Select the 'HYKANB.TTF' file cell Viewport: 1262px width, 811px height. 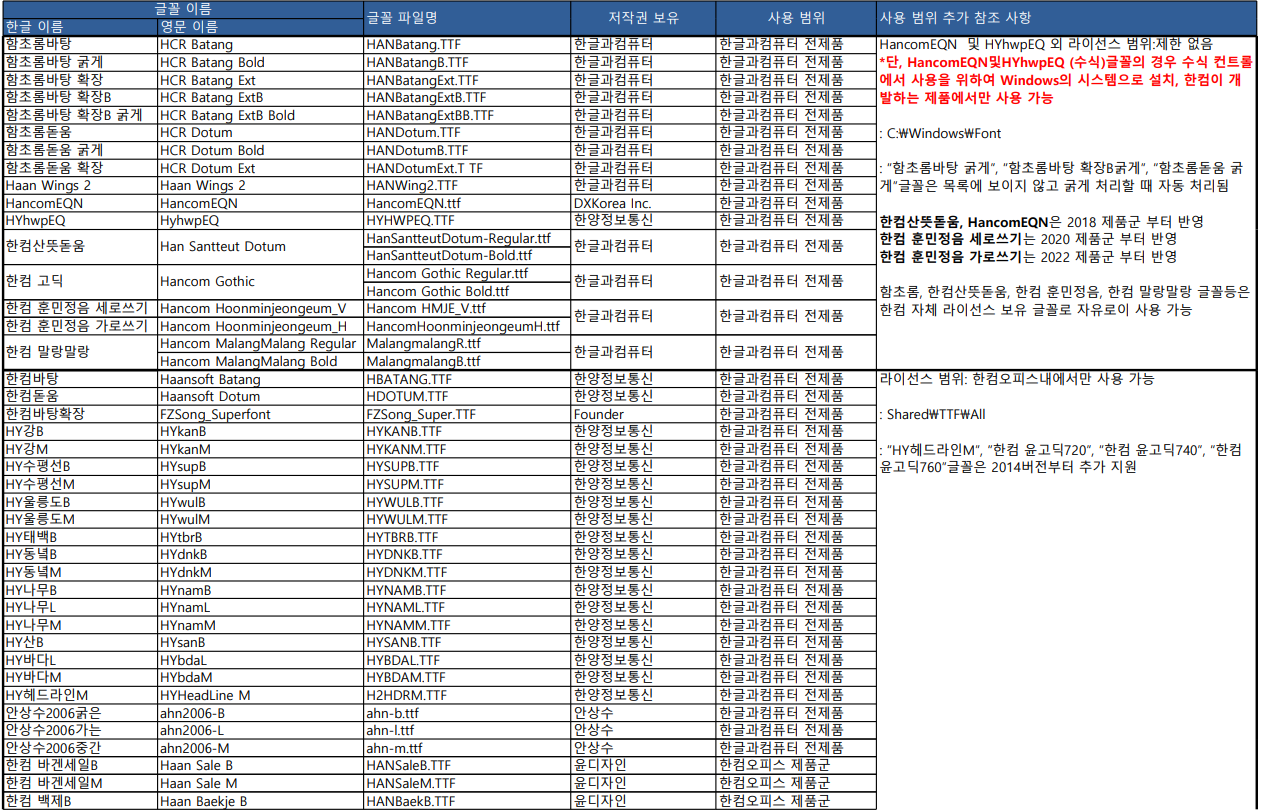[x=467, y=431]
